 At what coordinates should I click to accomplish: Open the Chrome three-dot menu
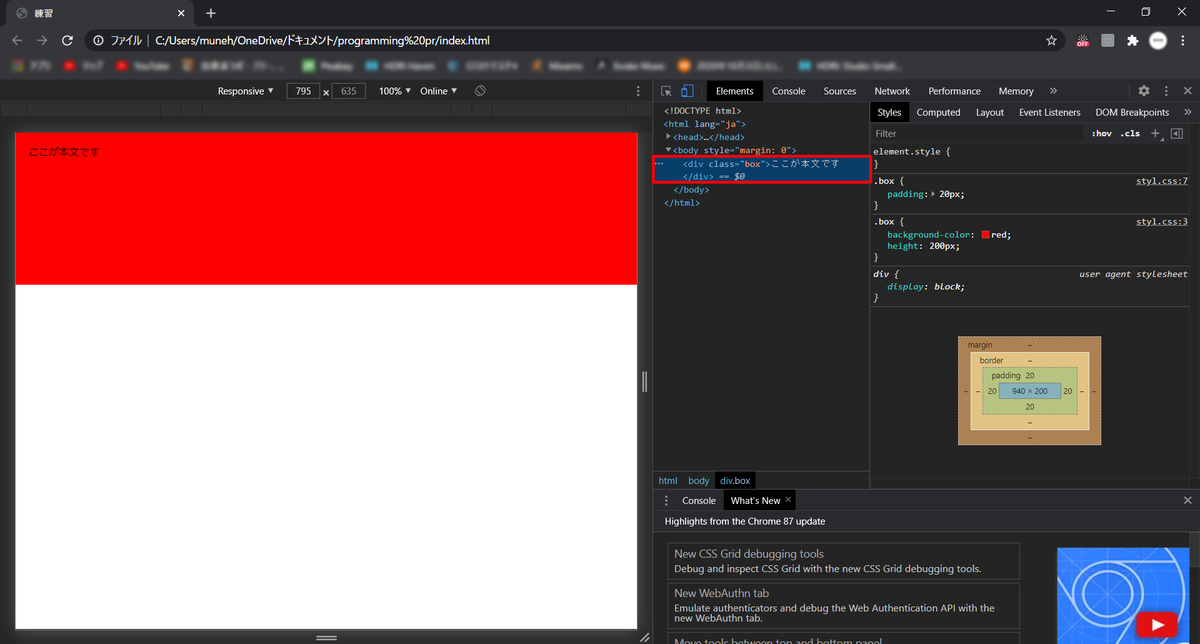[1184, 41]
